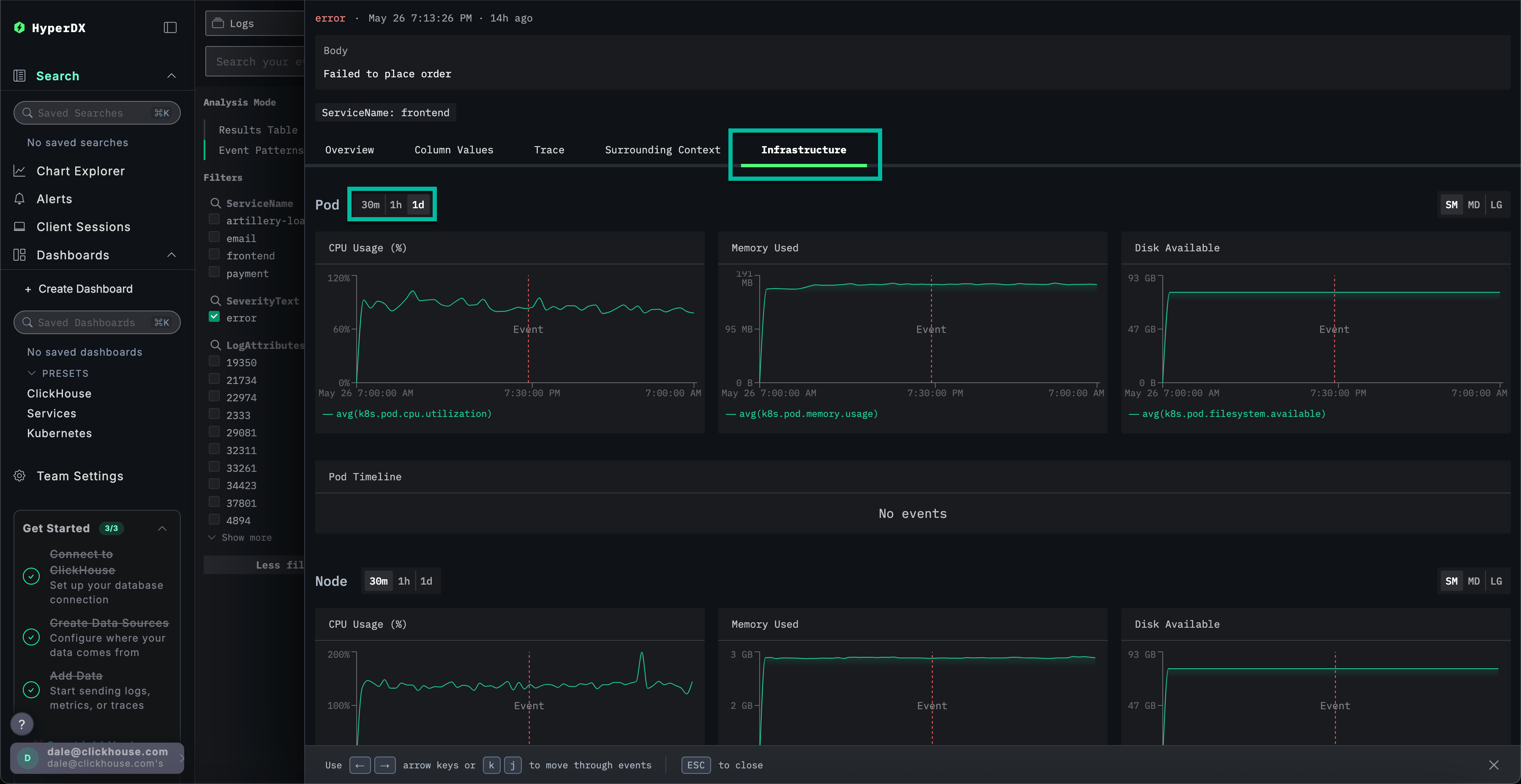Check the frontend ServiceName filter
This screenshot has width=1521, height=784.
[214, 255]
